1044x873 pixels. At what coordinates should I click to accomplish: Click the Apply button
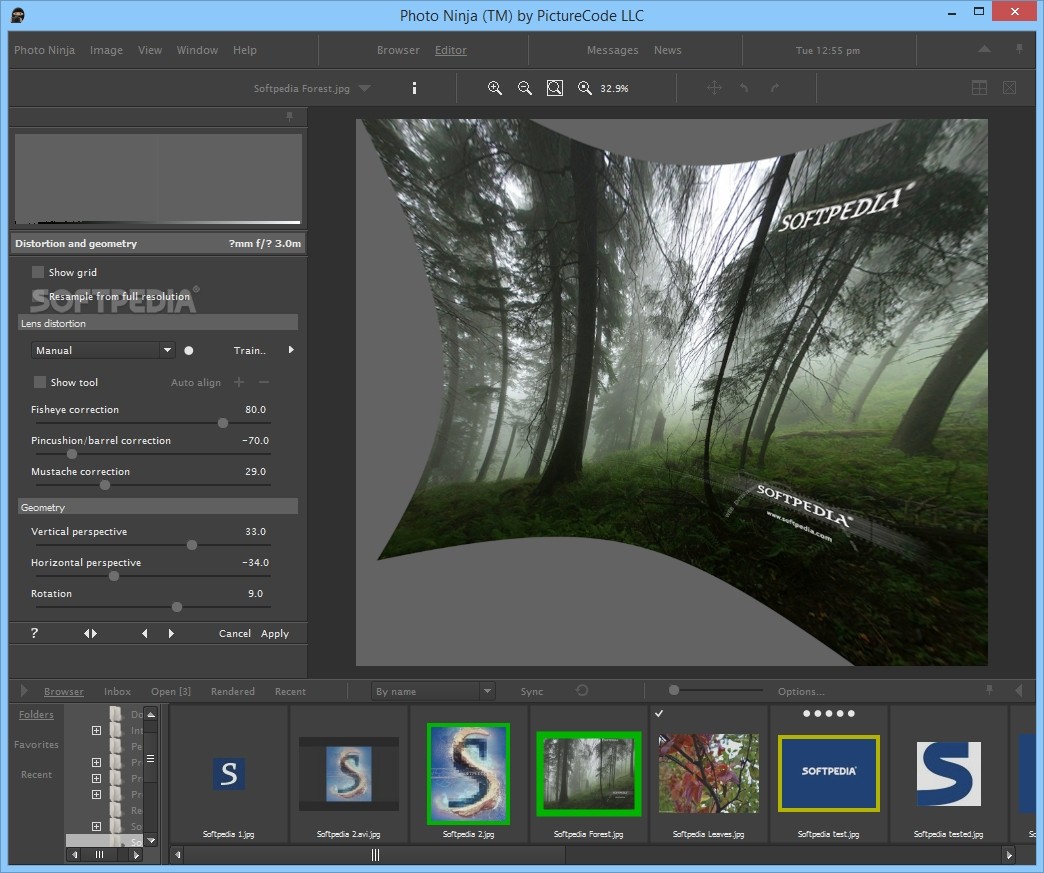point(275,633)
